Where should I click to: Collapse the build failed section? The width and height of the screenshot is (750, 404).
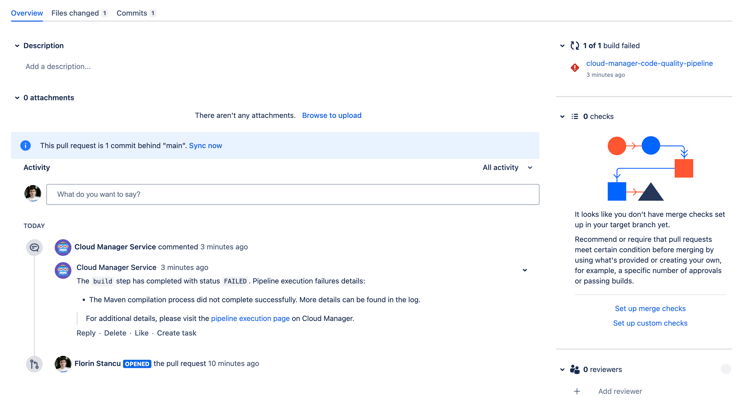point(562,46)
